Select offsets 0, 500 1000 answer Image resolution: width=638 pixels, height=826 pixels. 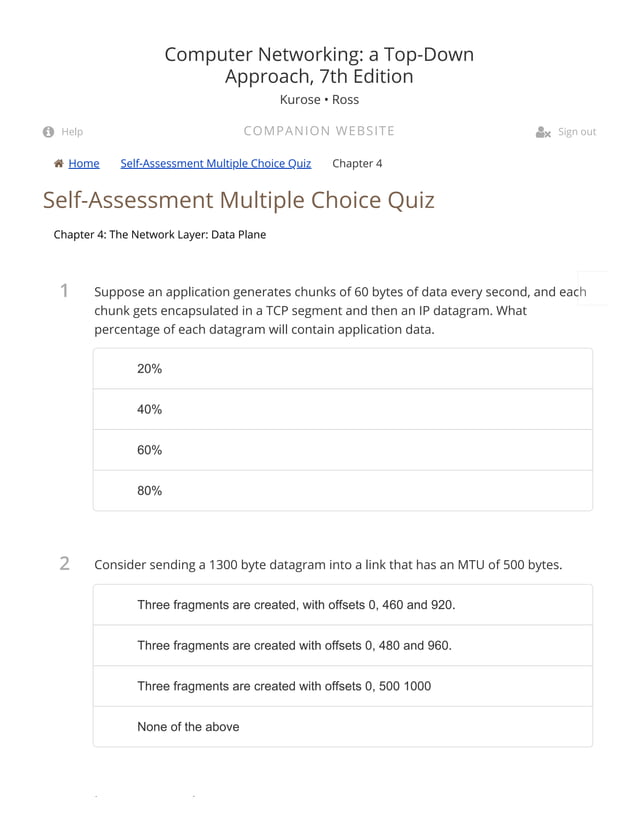(342, 686)
